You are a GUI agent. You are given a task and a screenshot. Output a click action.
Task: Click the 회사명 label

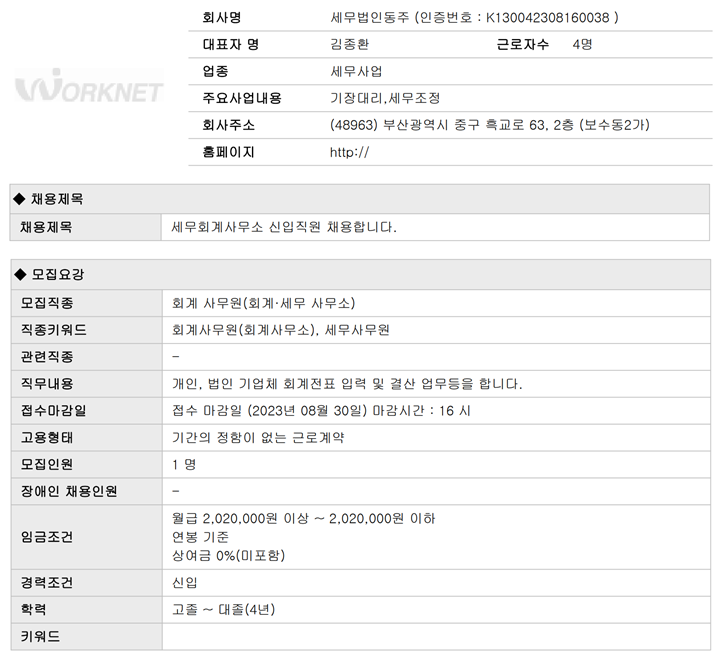222,18
